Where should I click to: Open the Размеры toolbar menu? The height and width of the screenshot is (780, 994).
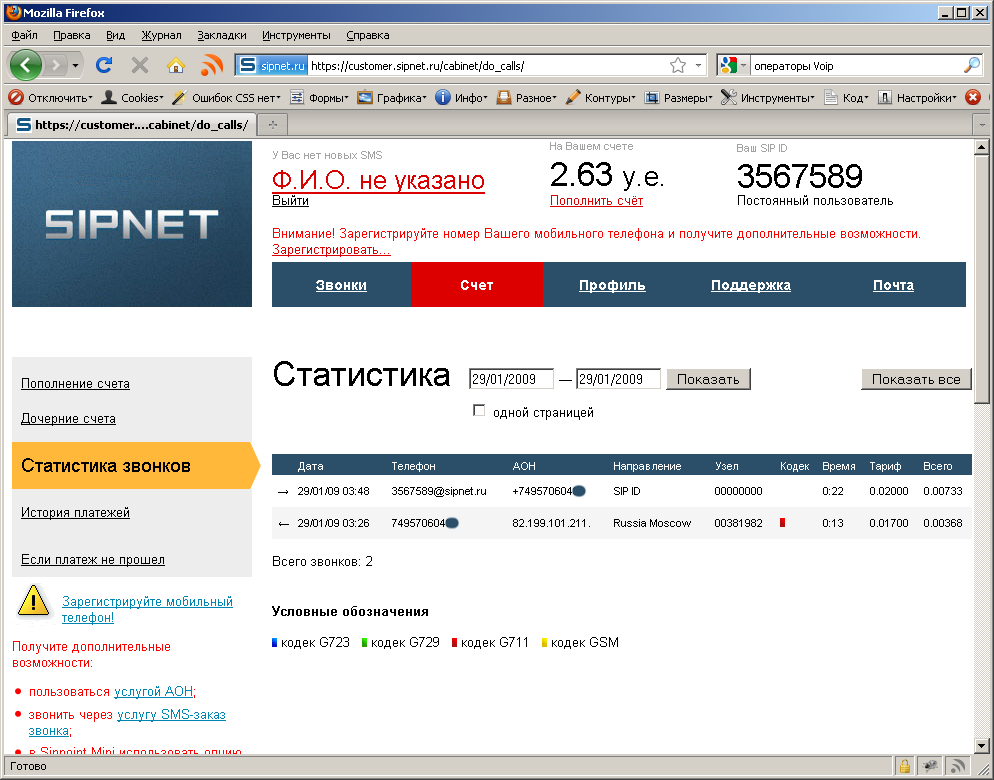(678, 98)
